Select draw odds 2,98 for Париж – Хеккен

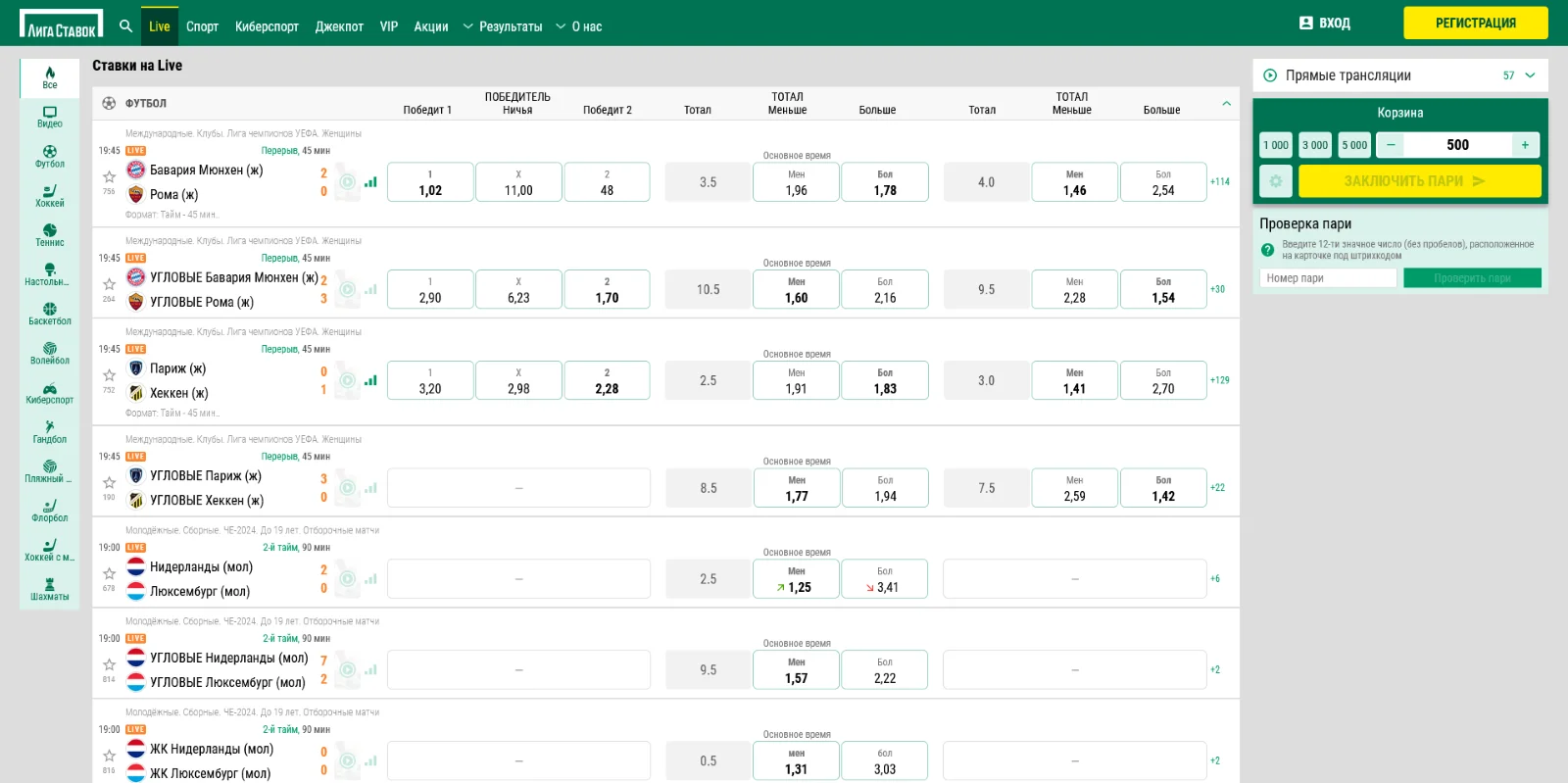point(518,380)
